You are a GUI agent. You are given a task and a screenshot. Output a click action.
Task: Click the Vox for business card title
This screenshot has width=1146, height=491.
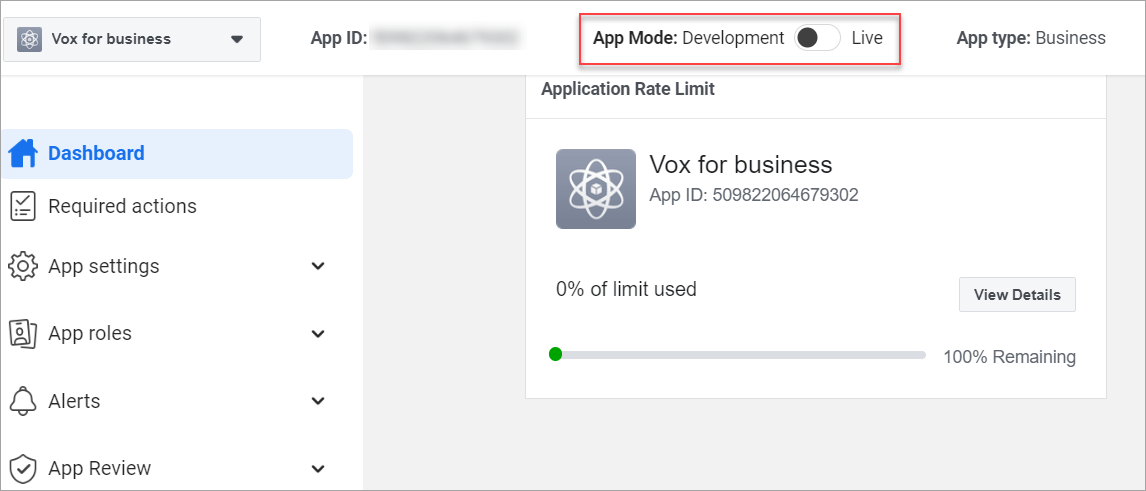[741, 164]
